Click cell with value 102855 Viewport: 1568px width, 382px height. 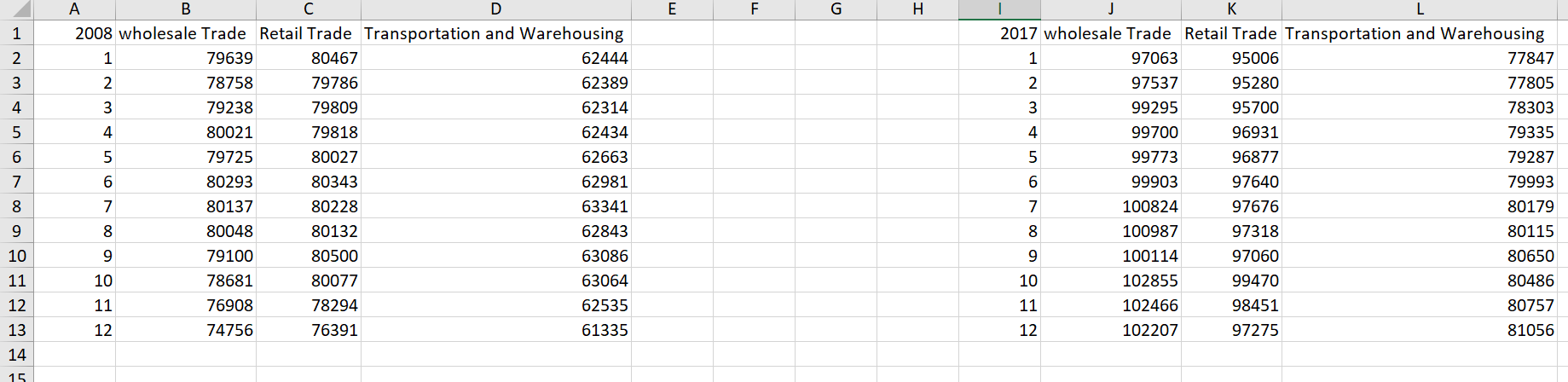pyautogui.click(x=1111, y=281)
